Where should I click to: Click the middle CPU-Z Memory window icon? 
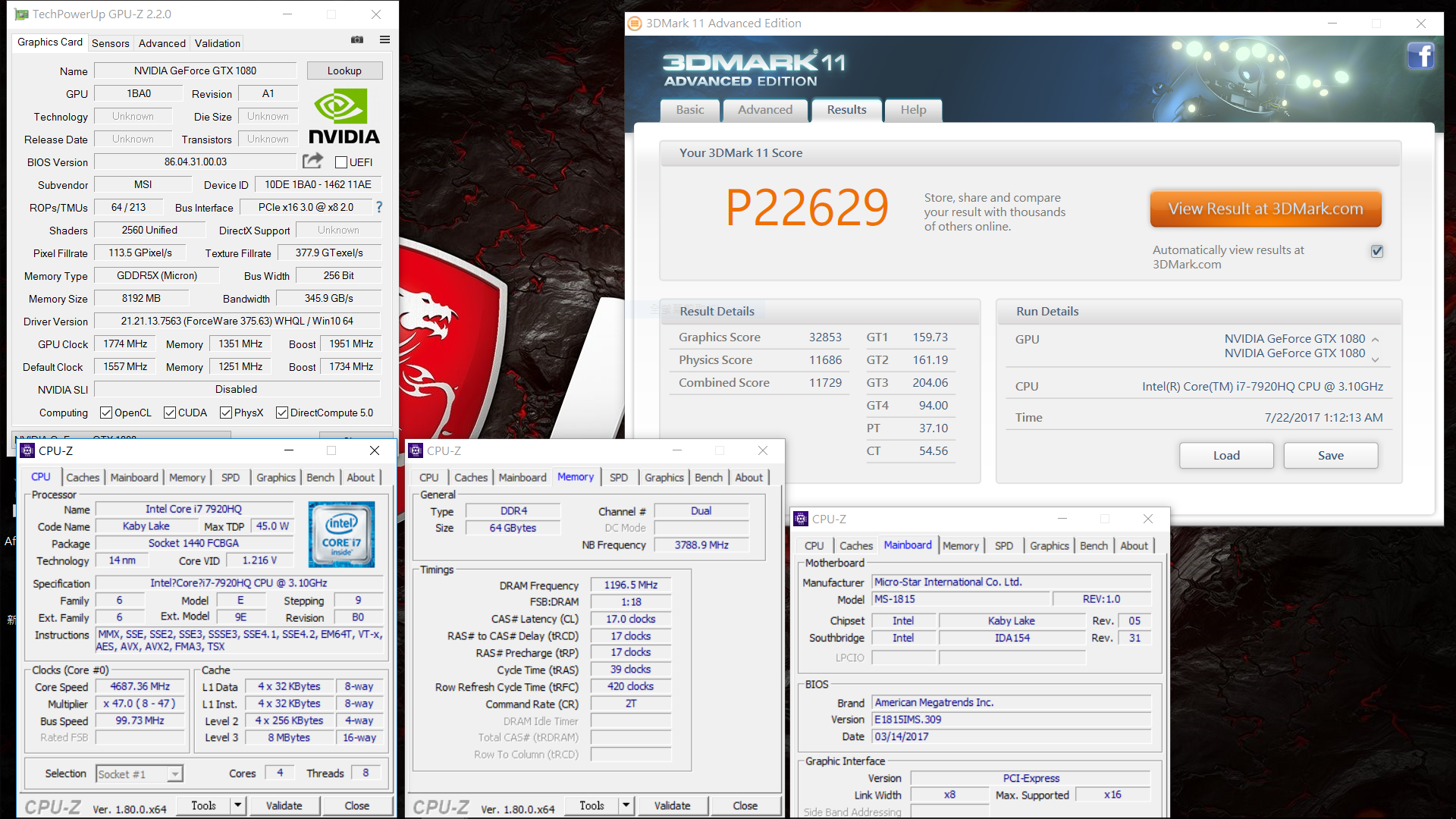pos(416,450)
